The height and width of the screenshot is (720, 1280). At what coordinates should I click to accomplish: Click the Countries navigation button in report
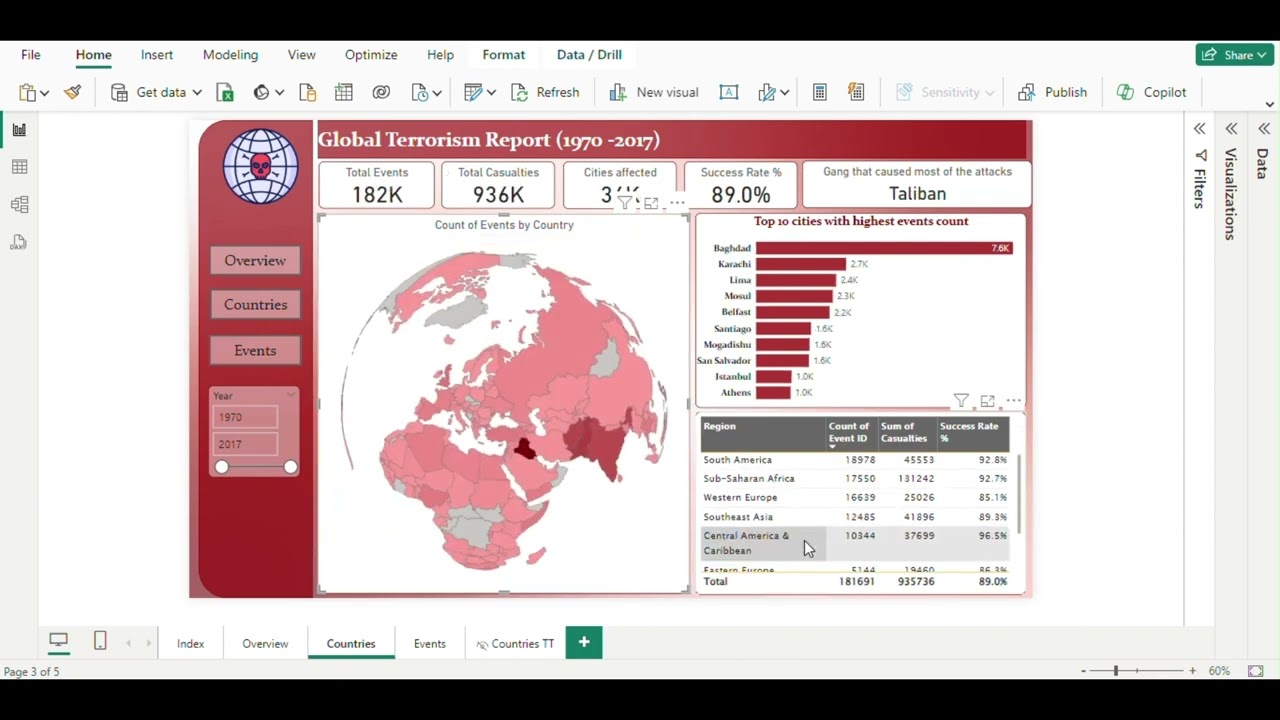(x=255, y=305)
